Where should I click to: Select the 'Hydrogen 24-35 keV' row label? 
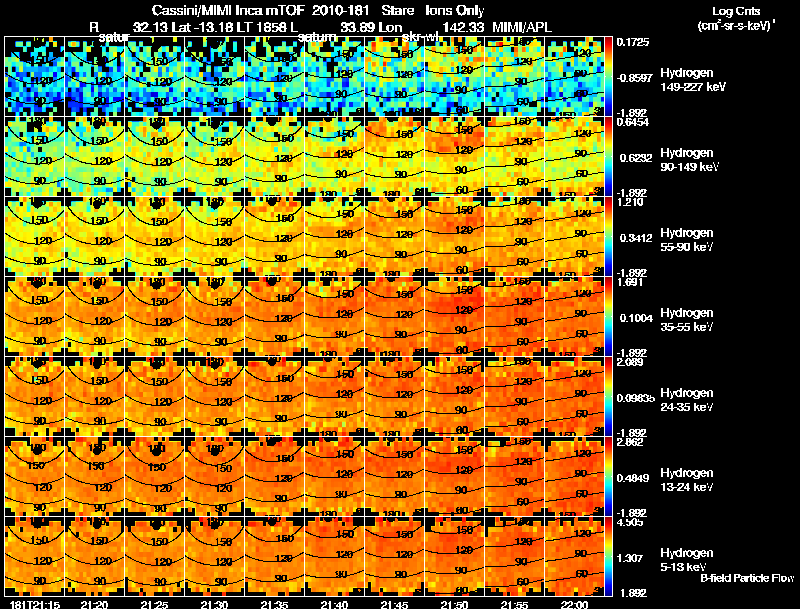(686, 400)
